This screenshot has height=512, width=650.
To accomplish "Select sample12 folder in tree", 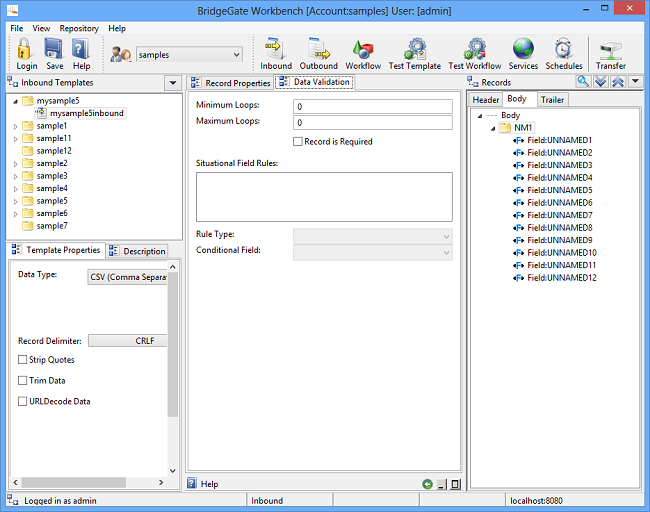I will pyautogui.click(x=47, y=151).
